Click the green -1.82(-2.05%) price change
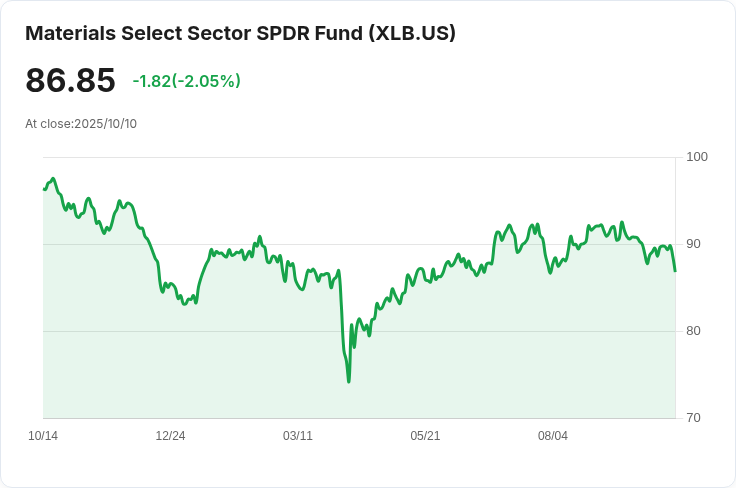The width and height of the screenshot is (736, 488). (x=186, y=81)
